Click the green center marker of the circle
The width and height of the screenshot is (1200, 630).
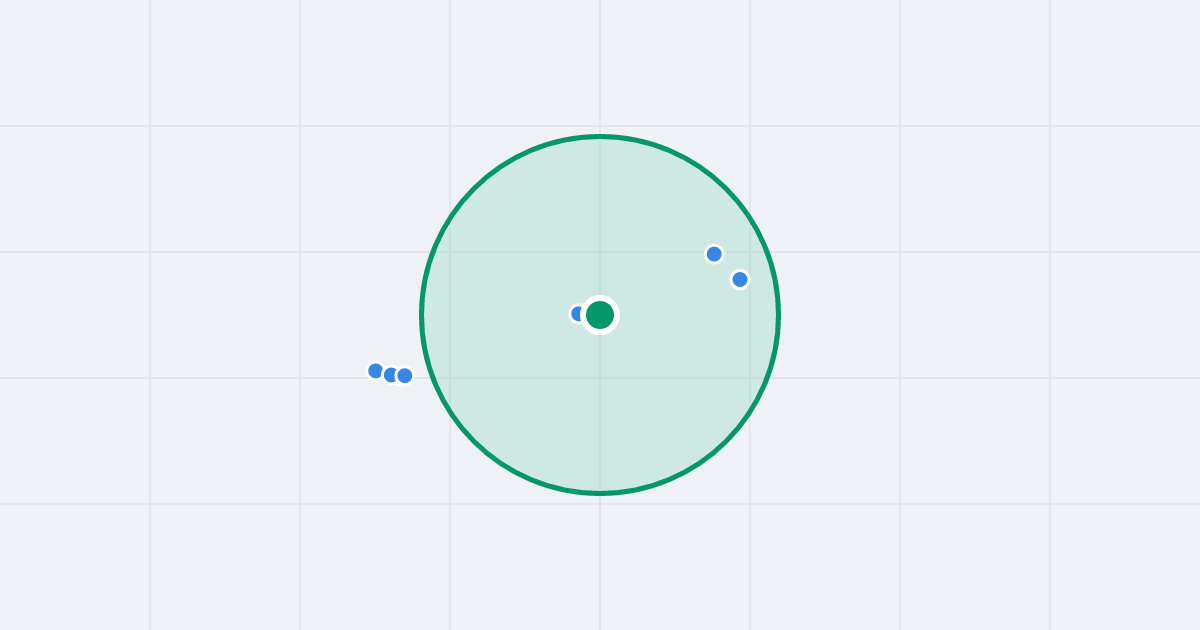coord(600,315)
